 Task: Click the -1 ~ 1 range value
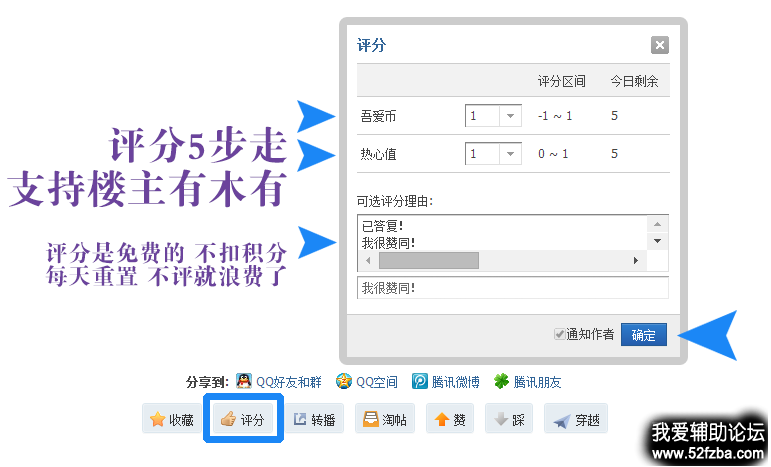(x=555, y=116)
